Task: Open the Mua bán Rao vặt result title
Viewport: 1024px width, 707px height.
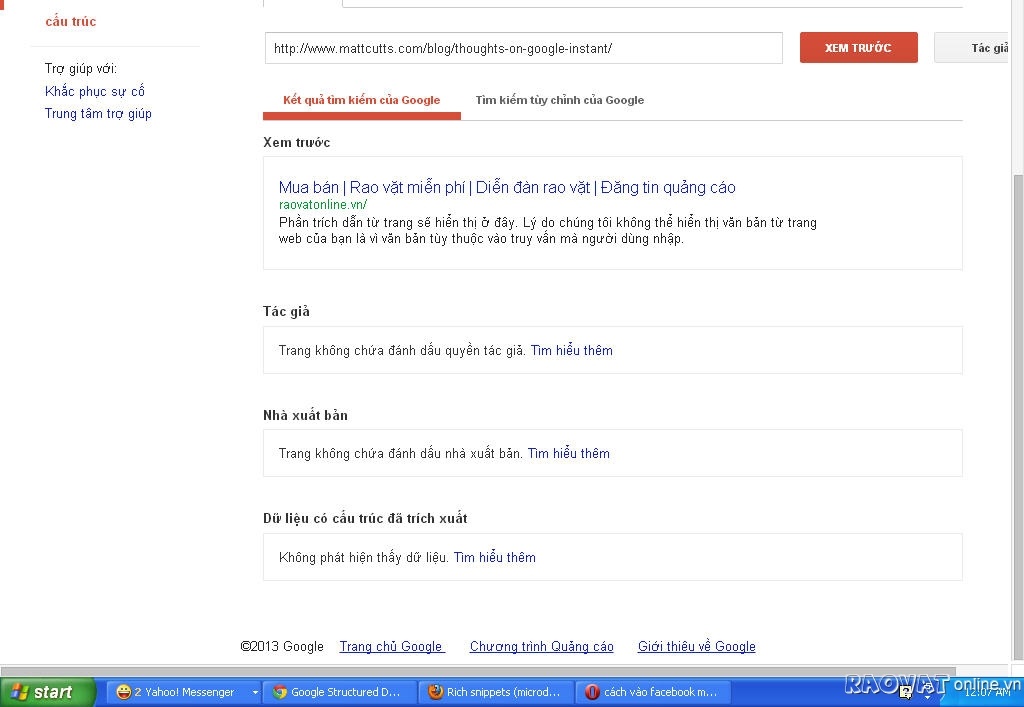Action: coord(507,187)
